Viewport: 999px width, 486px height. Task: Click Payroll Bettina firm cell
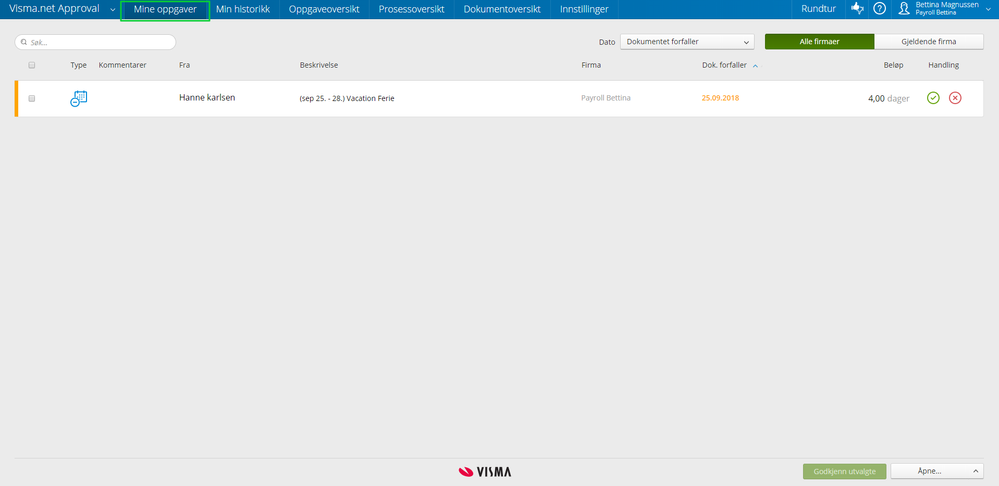606,98
